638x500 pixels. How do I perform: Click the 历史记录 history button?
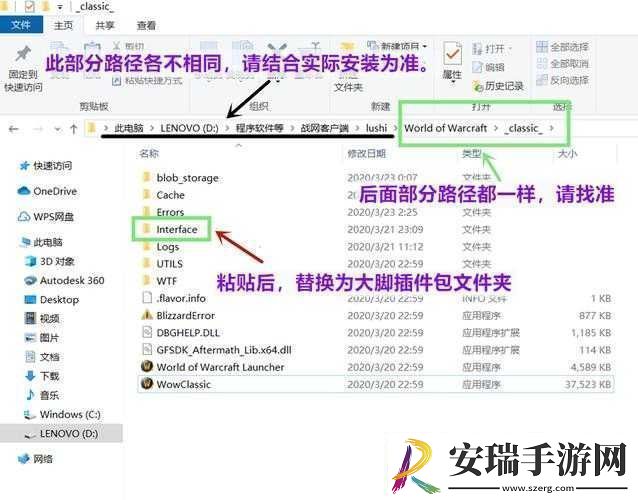pyautogui.click(x=498, y=86)
